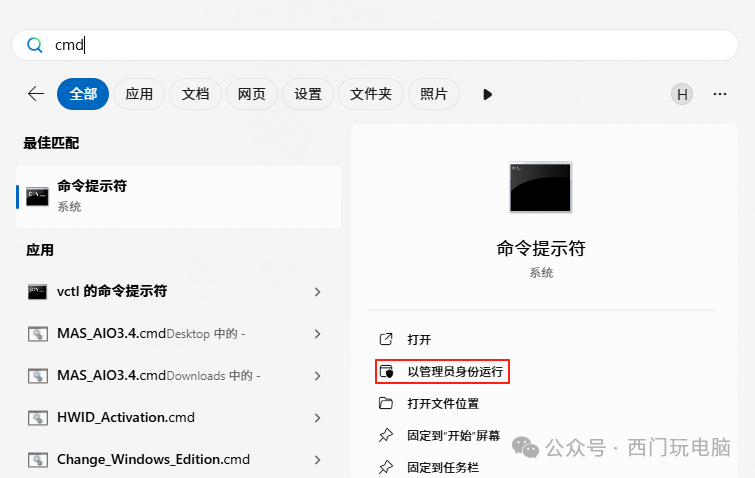This screenshot has height=478, width=755.
Task: Click the large Command Prompt preview icon
Action: (x=540, y=187)
